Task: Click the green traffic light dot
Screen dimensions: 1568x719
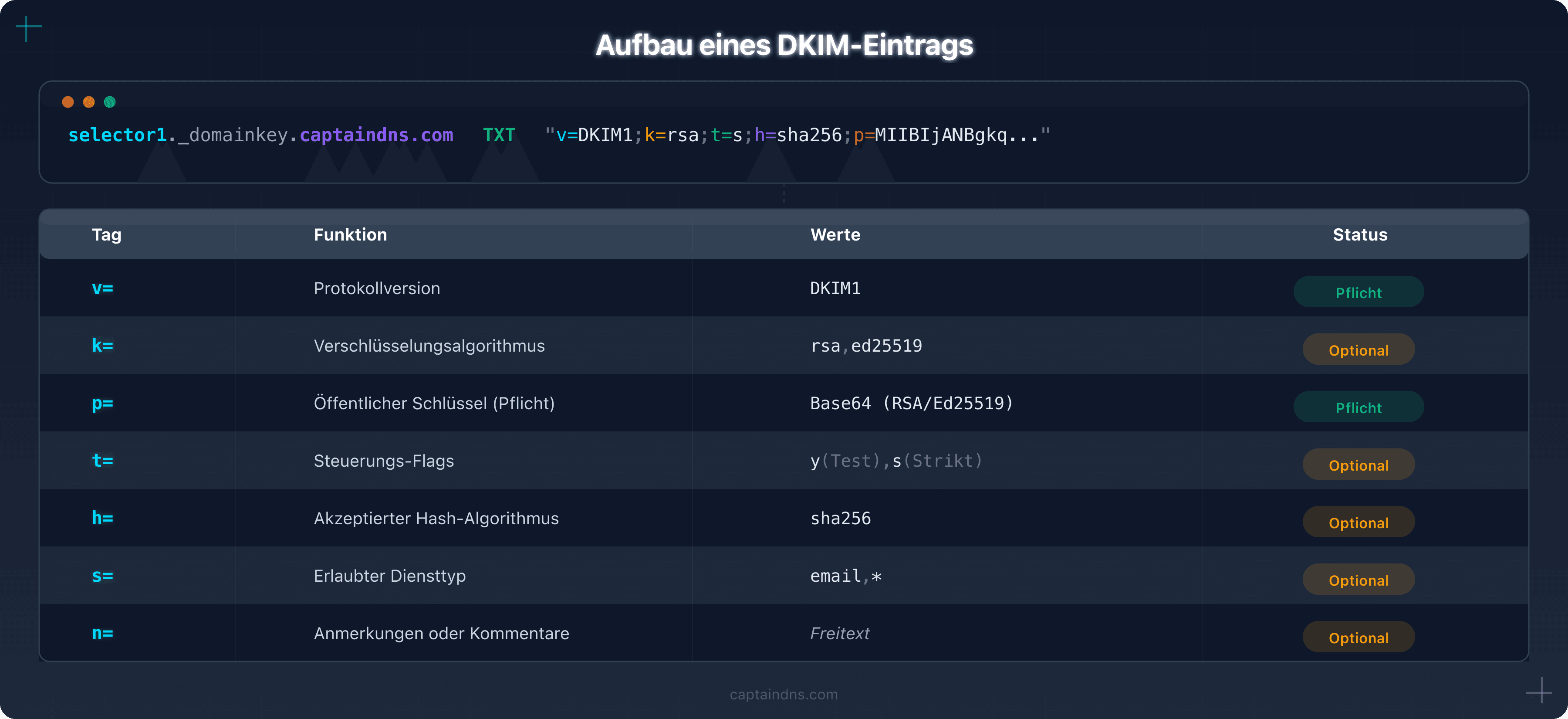Action: (x=109, y=102)
